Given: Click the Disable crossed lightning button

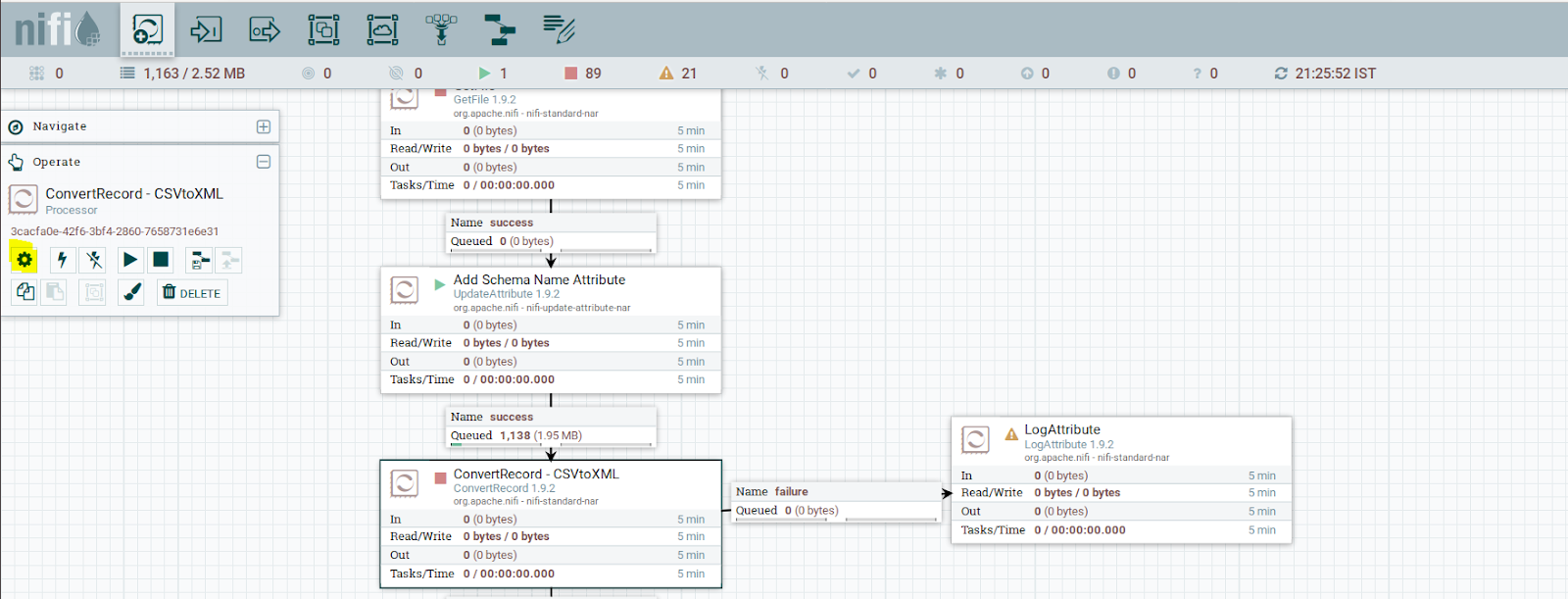Looking at the screenshot, I should (94, 260).
